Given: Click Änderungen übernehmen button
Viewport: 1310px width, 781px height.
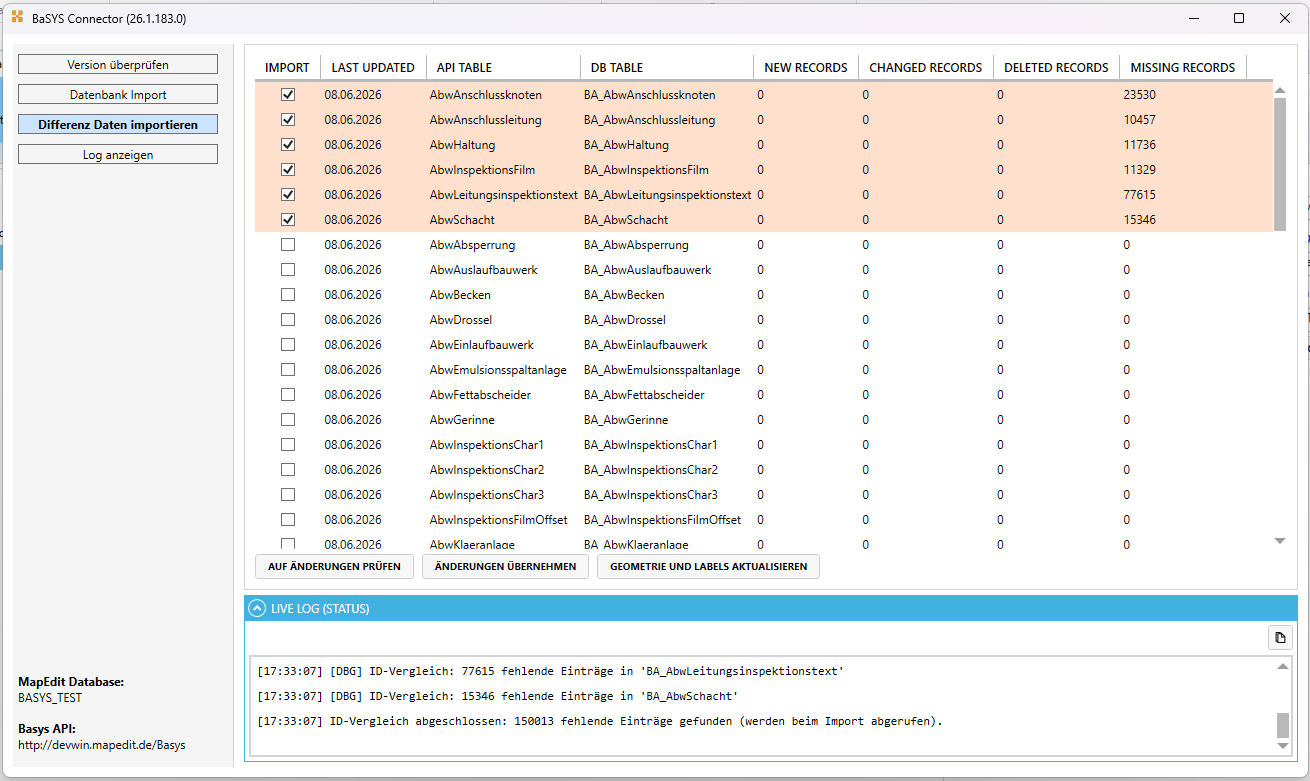Looking at the screenshot, I should point(505,567).
